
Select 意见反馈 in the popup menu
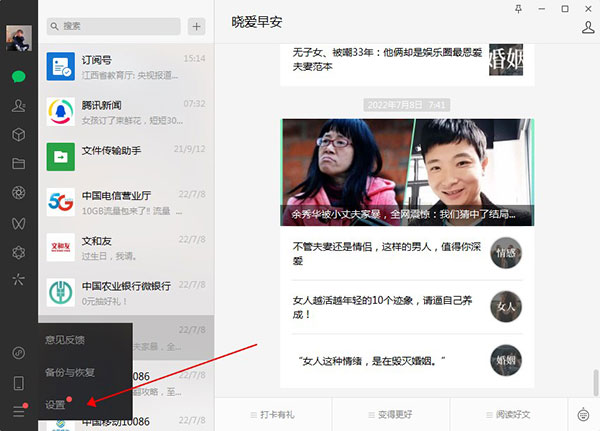click(64, 339)
